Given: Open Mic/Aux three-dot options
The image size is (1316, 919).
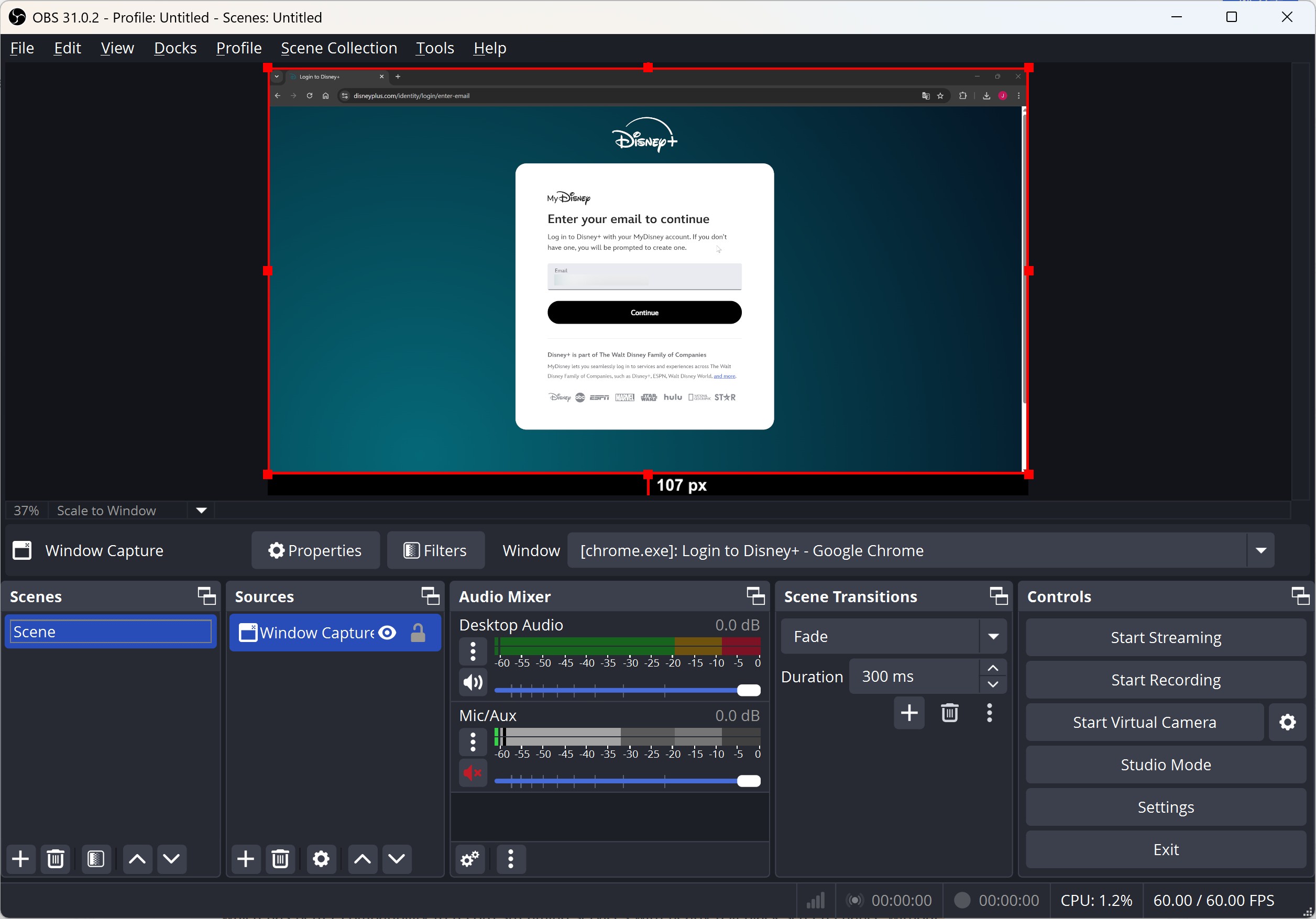Looking at the screenshot, I should 473,742.
